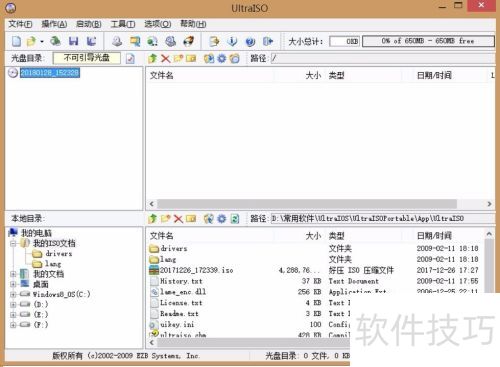This screenshot has height=367, width=500.
Task: Collapse the 我的ISO文档 tree node
Action: pyautogui.click(x=13, y=243)
